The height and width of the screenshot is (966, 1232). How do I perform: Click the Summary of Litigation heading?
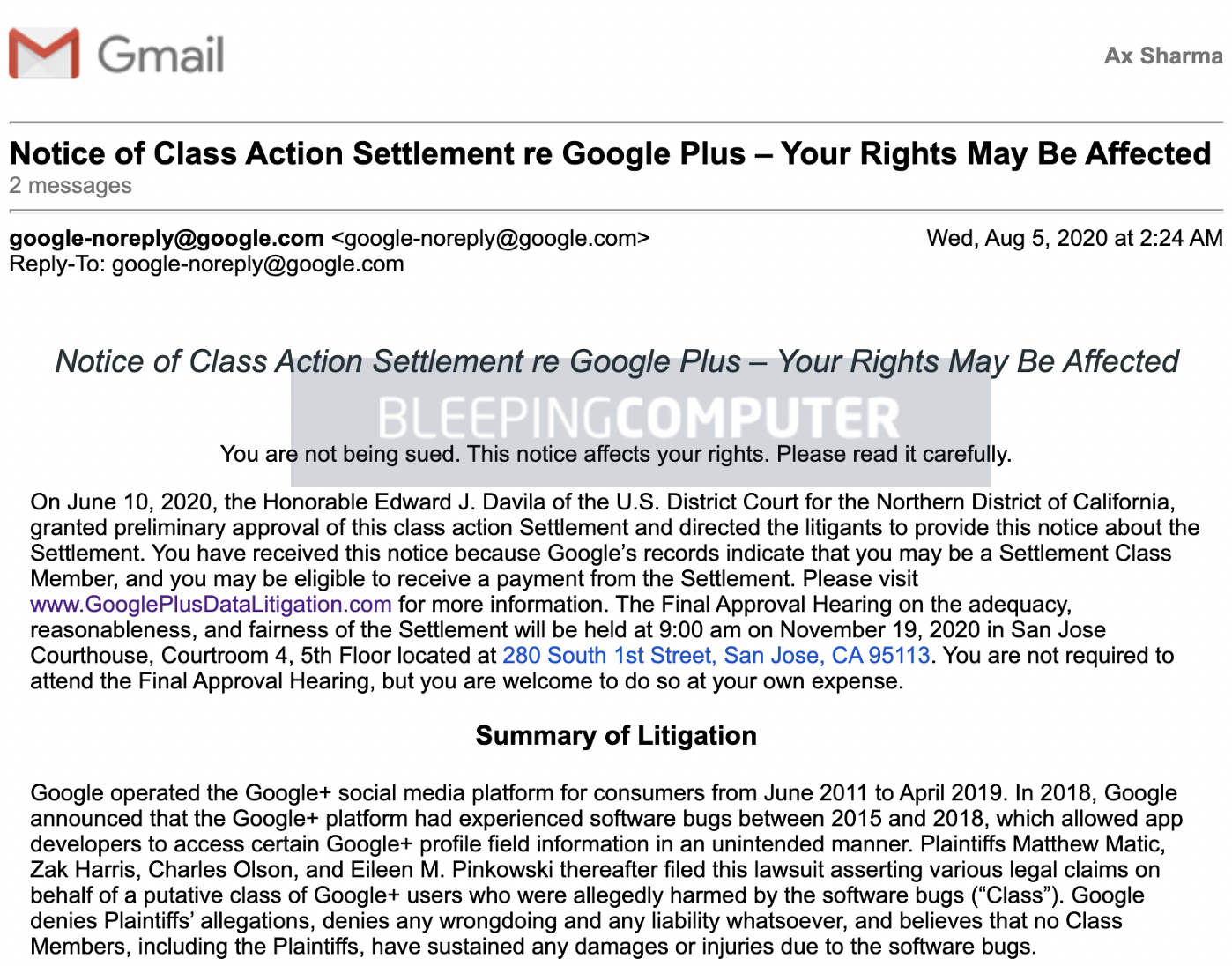(x=616, y=736)
